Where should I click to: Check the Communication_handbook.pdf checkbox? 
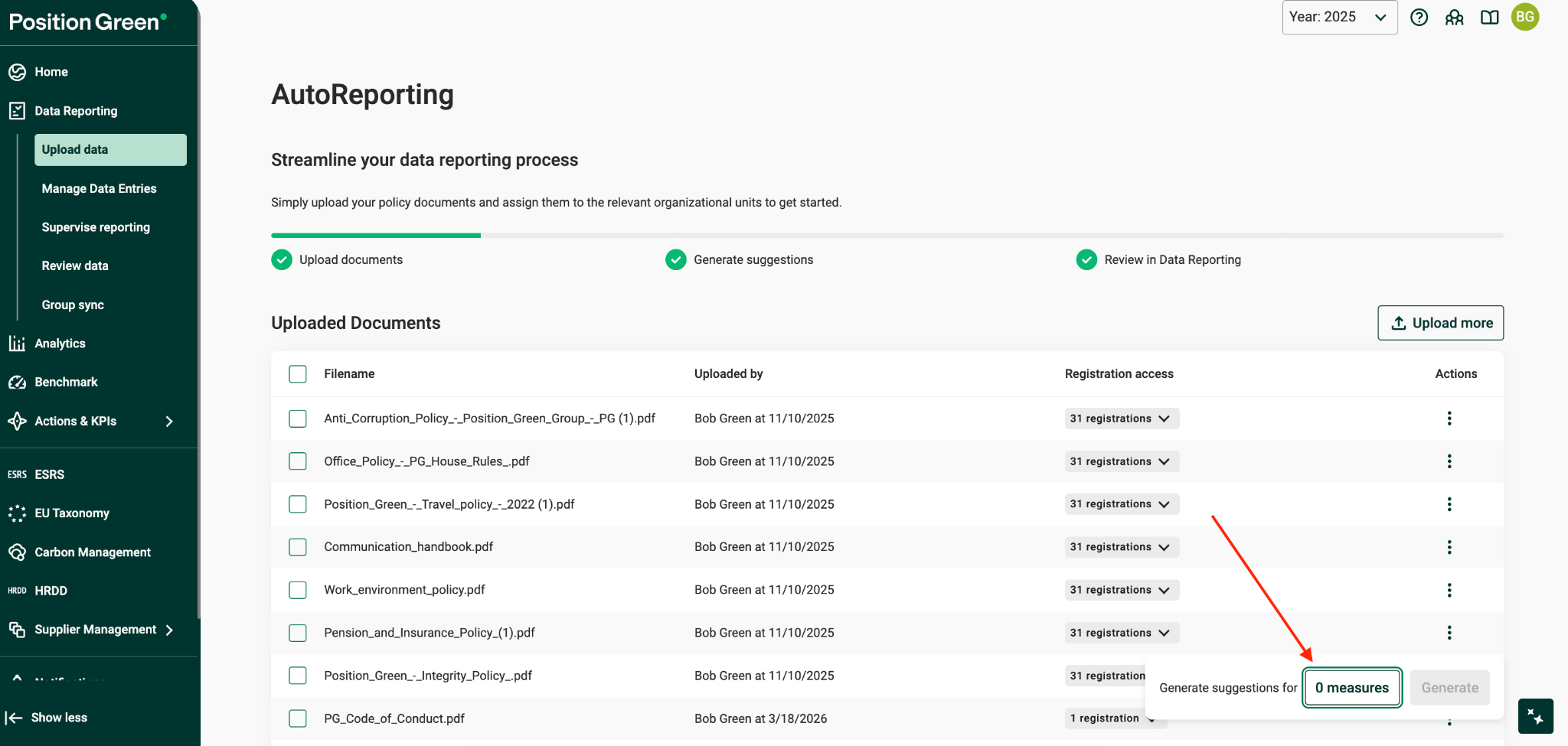click(x=298, y=547)
